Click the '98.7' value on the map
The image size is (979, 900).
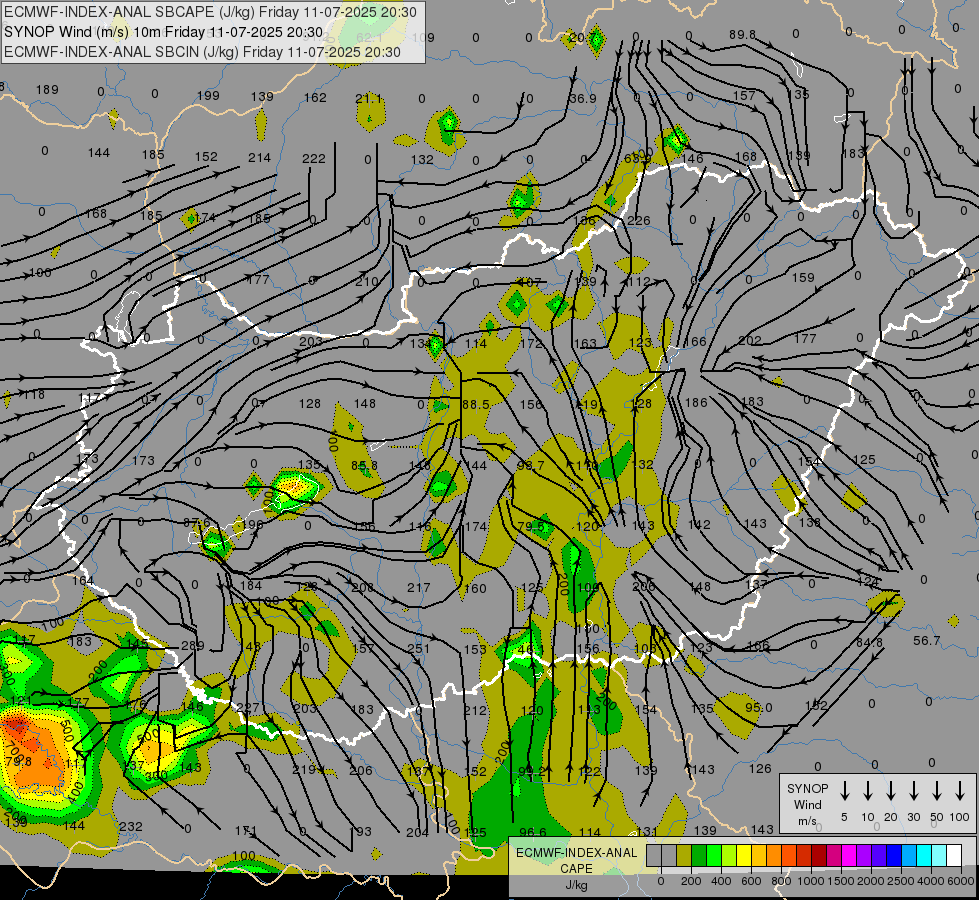tap(531, 466)
